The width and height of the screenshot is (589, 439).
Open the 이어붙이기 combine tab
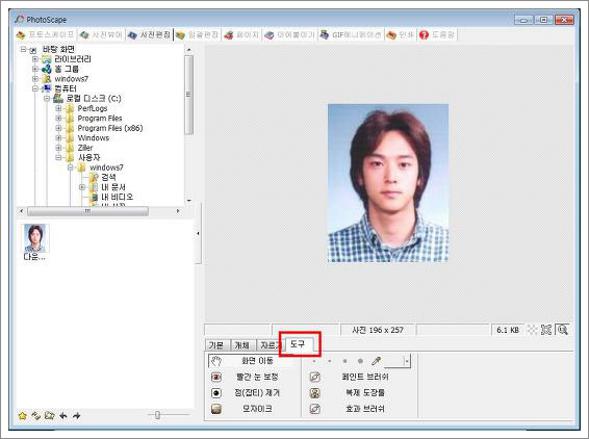click(289, 35)
